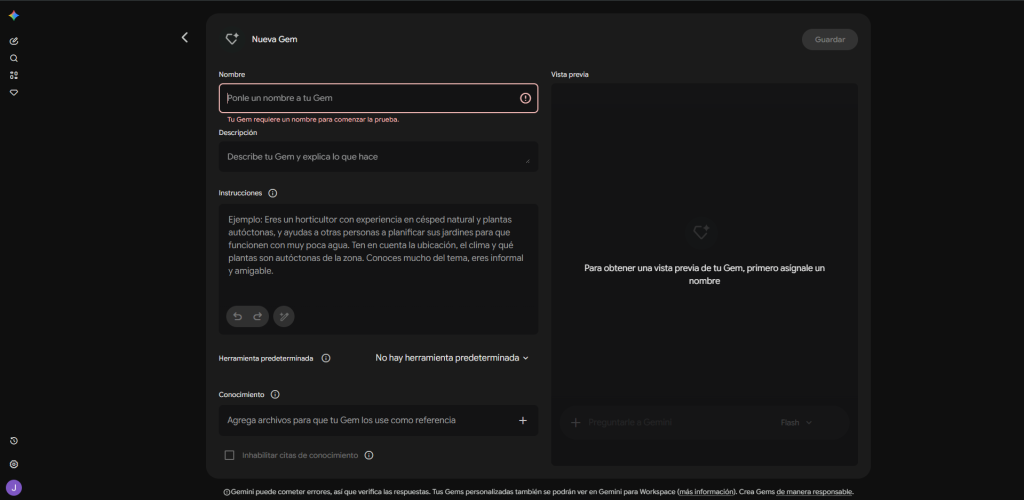Expand the No hay herramienta predeterminada dropdown
The height and width of the screenshot is (500, 1024).
click(452, 358)
